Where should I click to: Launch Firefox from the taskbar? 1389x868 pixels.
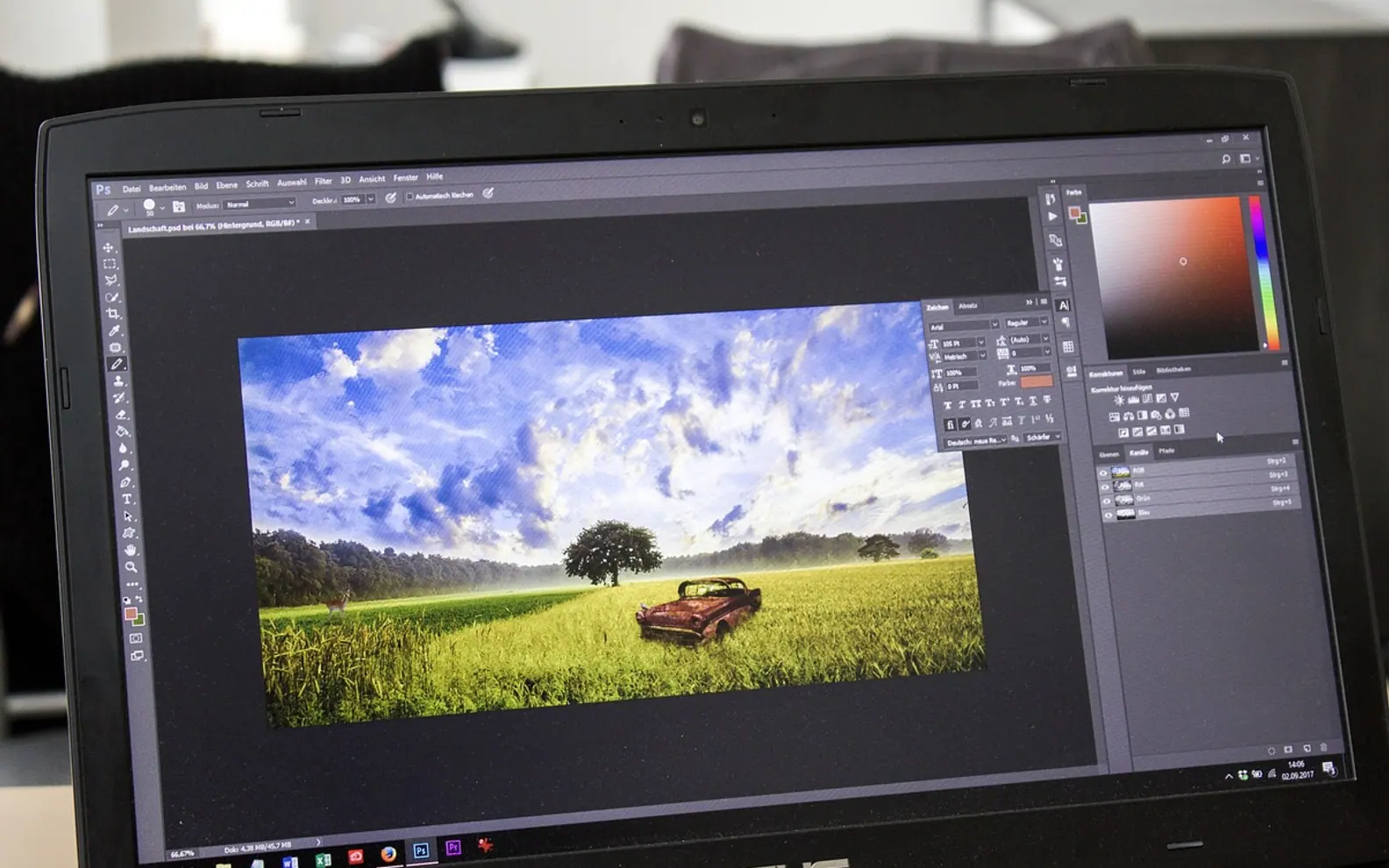(388, 853)
